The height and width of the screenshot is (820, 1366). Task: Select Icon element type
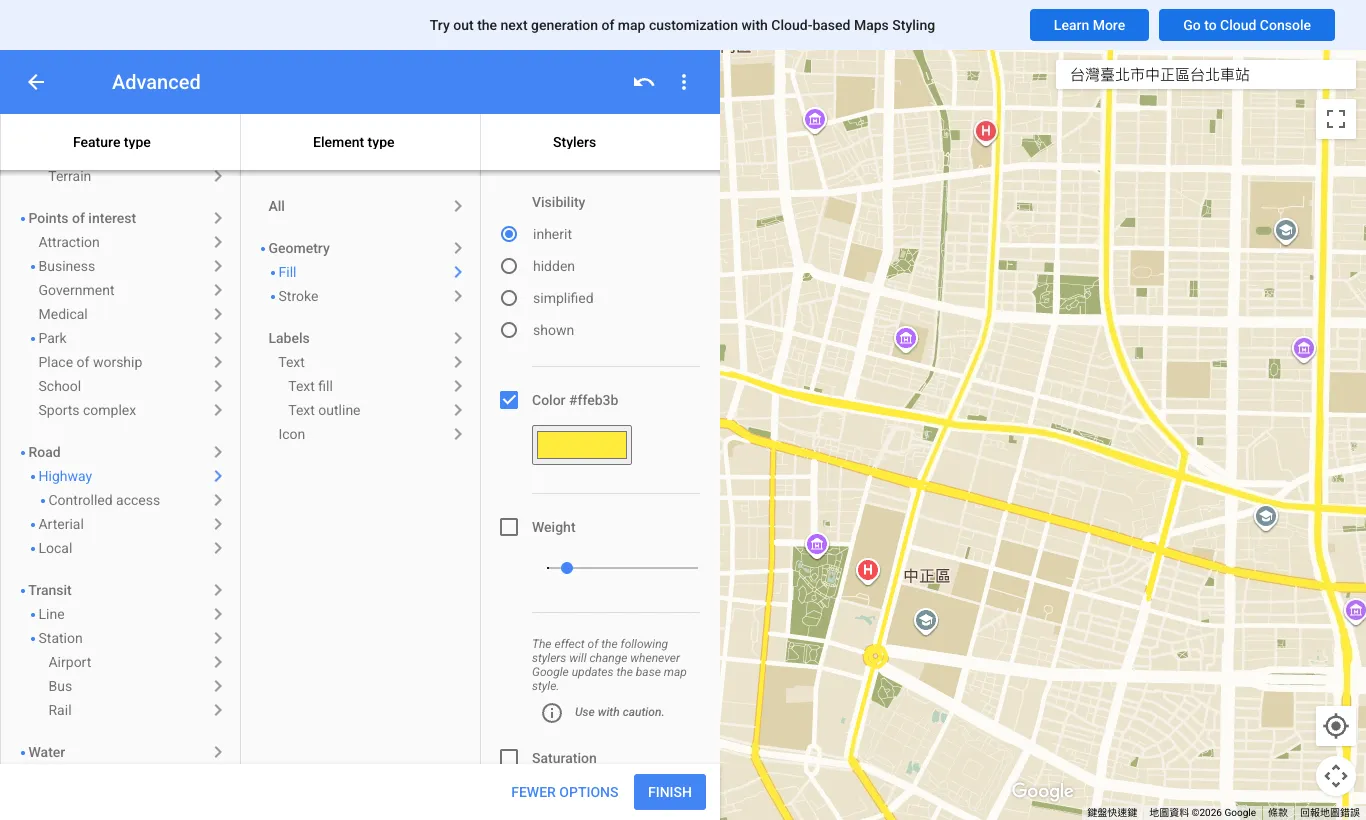[x=292, y=434]
